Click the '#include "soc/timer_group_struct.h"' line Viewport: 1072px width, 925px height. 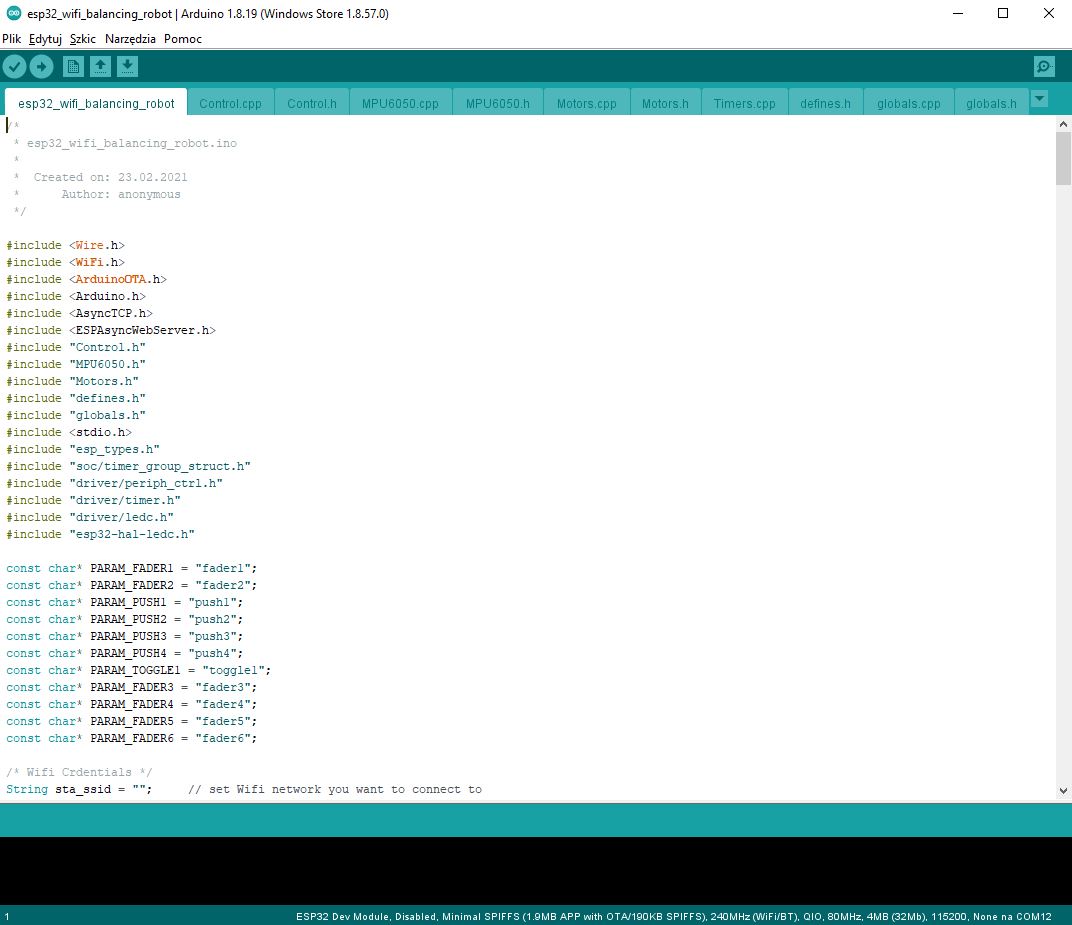click(129, 466)
